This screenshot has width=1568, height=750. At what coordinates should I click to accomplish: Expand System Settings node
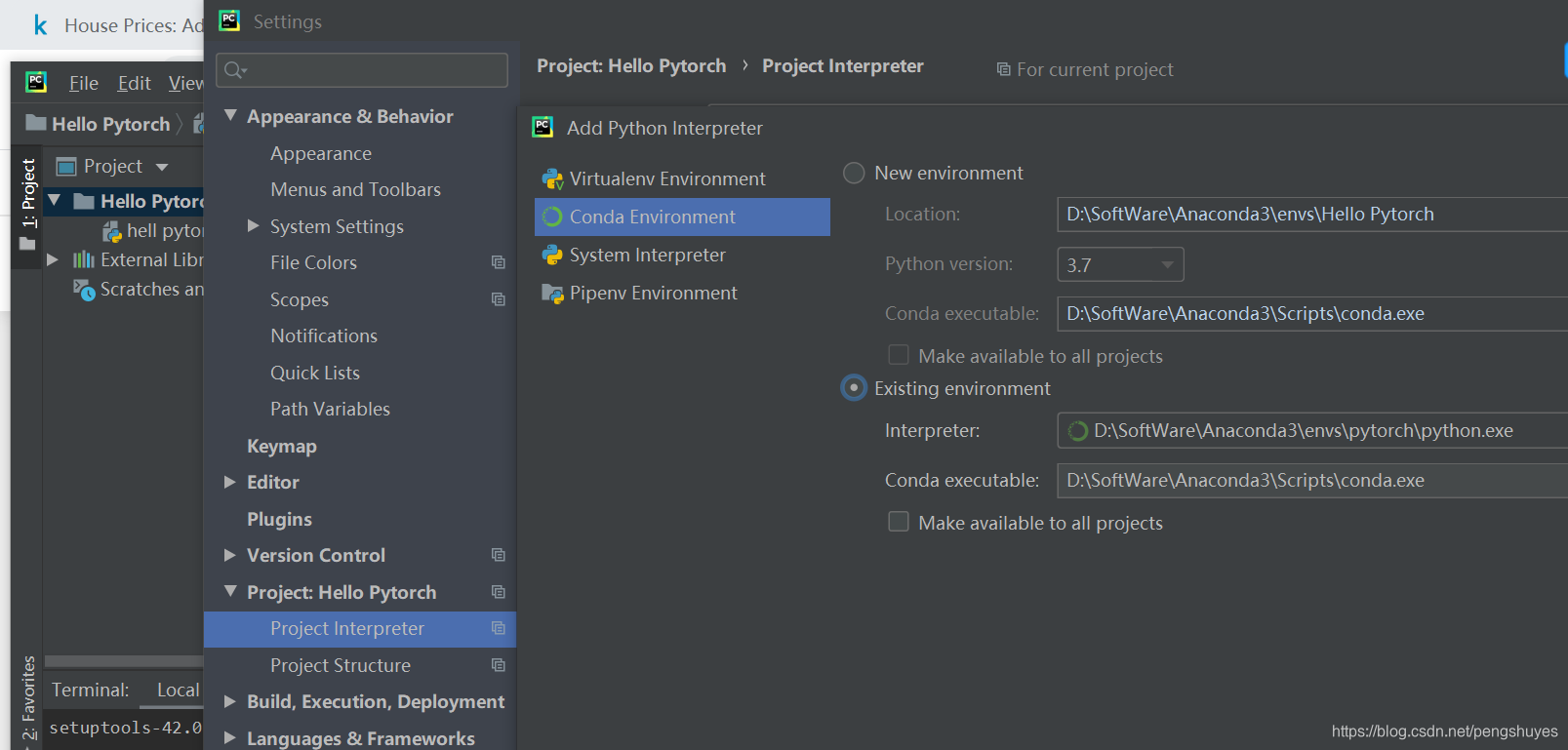coord(254,225)
